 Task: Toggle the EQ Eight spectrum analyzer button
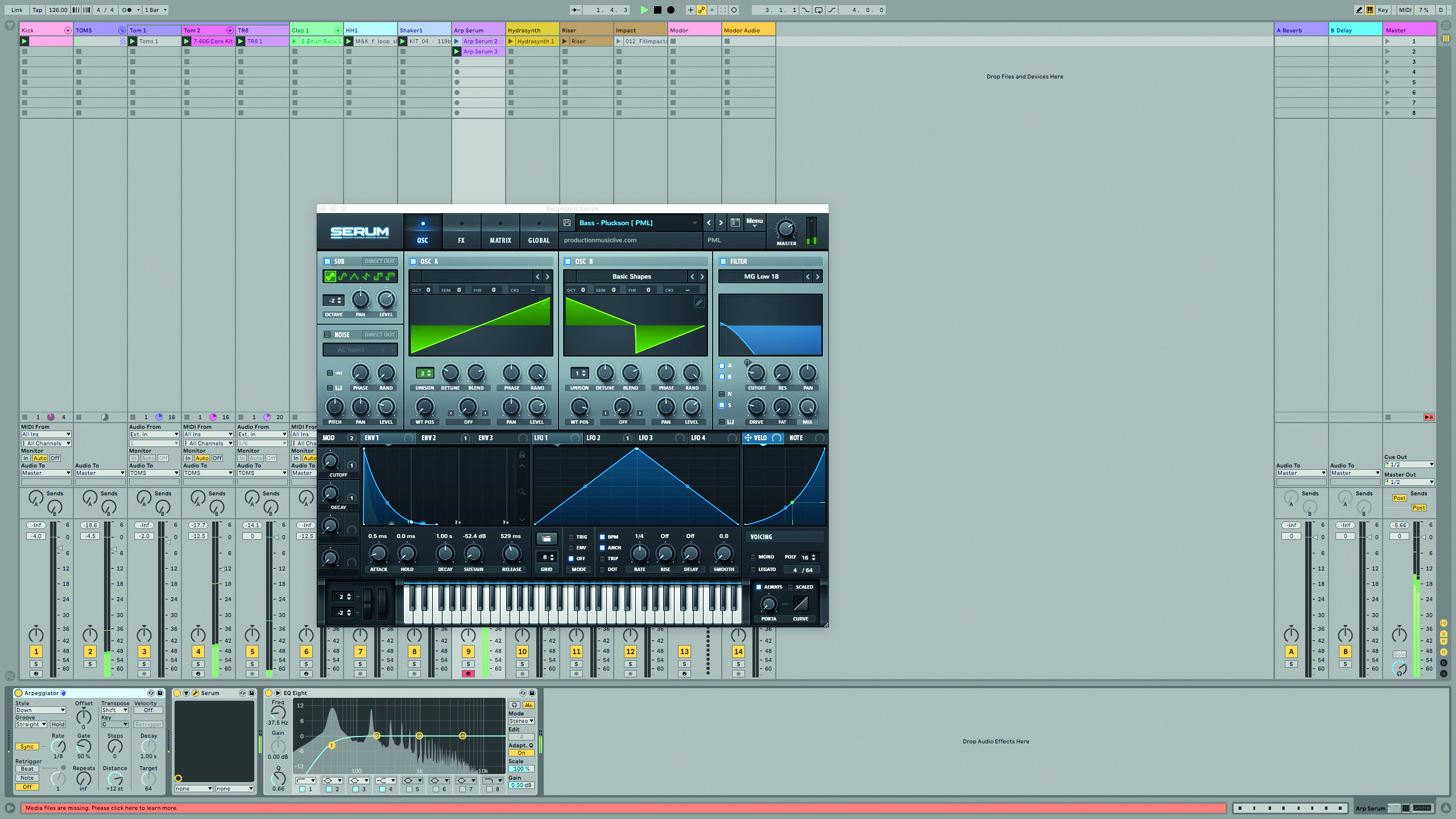coord(528,705)
